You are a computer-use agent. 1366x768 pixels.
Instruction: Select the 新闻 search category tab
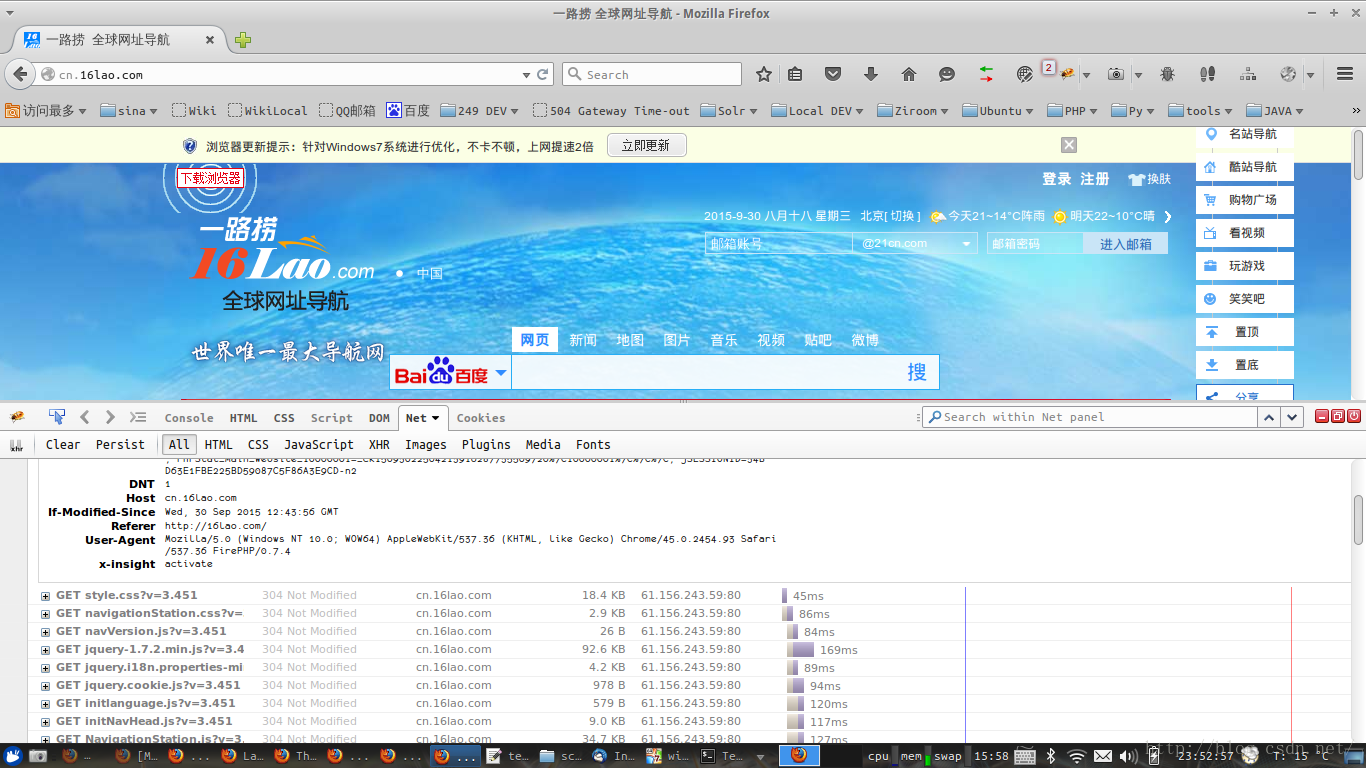click(x=583, y=340)
